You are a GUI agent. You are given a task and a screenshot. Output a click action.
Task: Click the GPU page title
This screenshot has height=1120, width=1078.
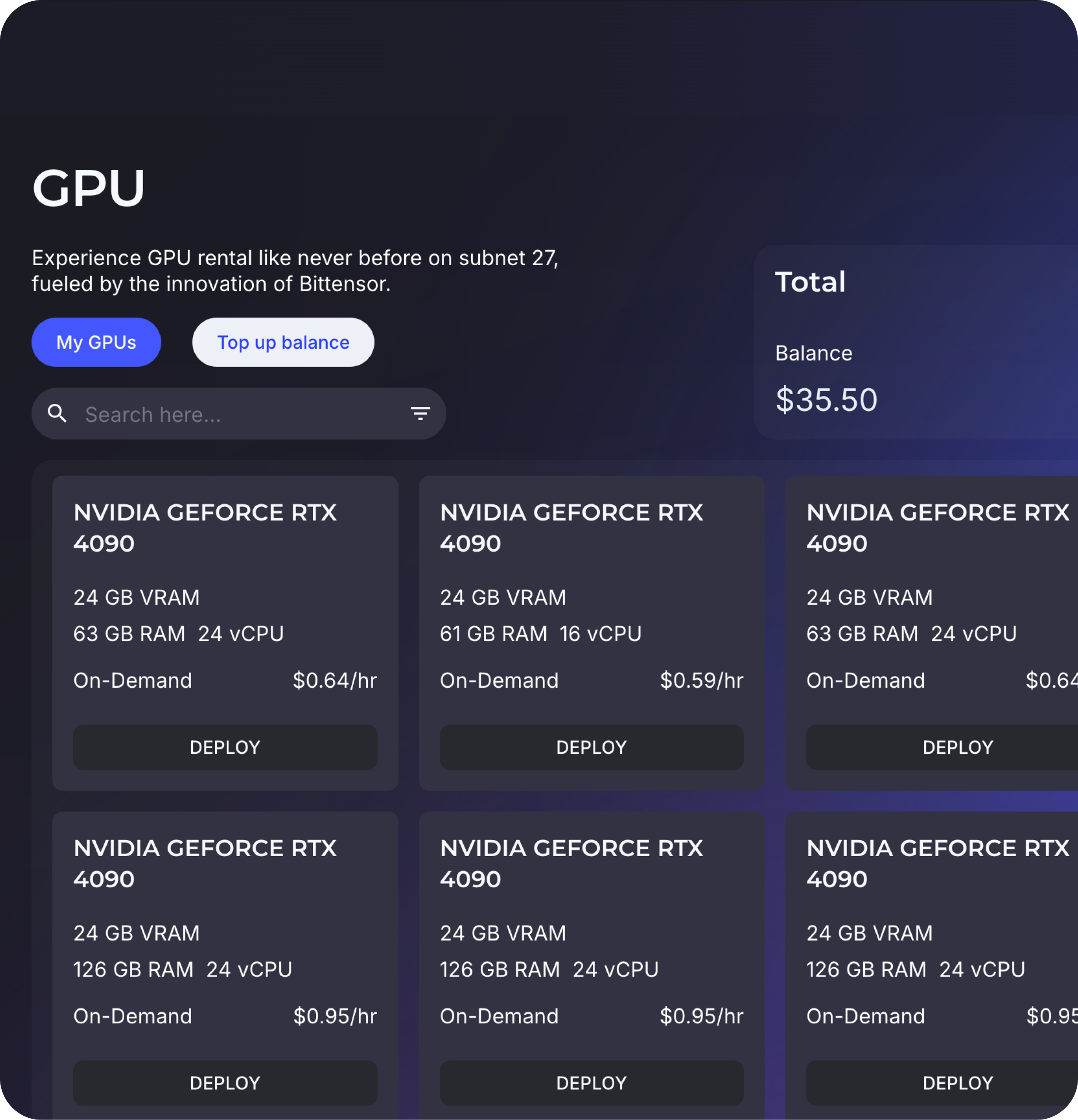tap(89, 188)
